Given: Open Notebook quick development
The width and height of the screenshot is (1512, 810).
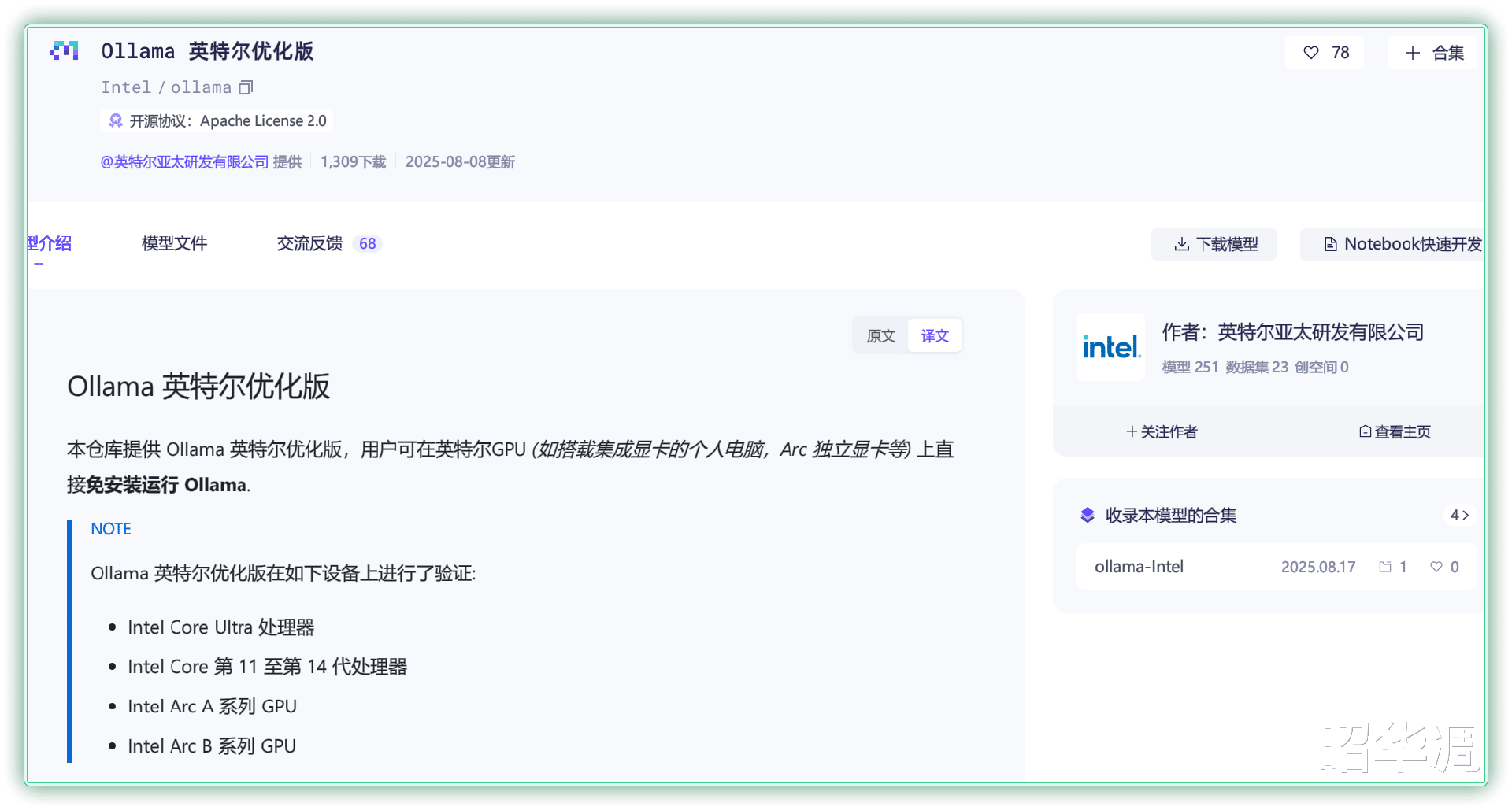Looking at the screenshot, I should click(1393, 244).
